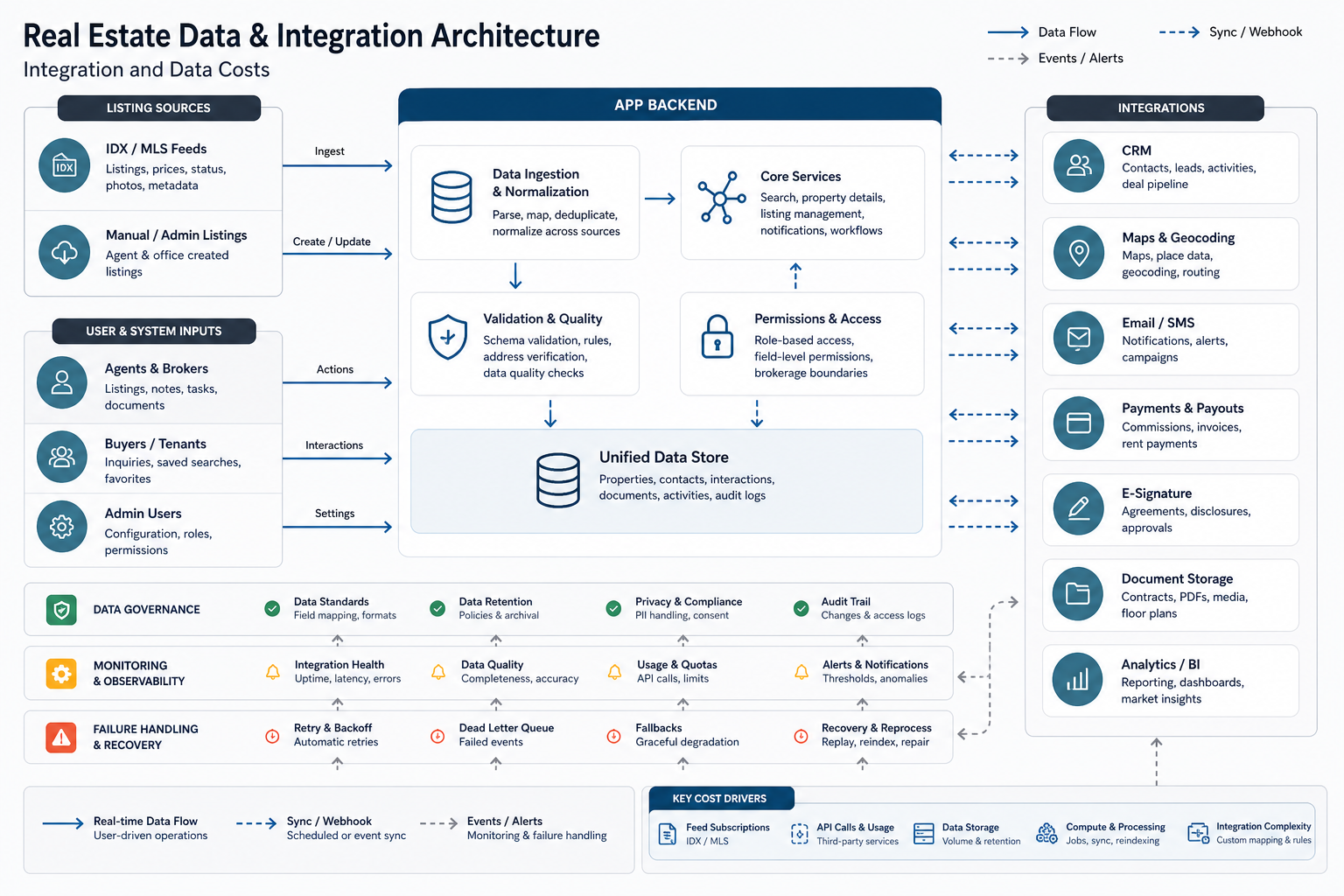The width and height of the screenshot is (1344, 896).
Task: Click the Real Estate Data & Integration Architecture title
Action: tap(311, 36)
